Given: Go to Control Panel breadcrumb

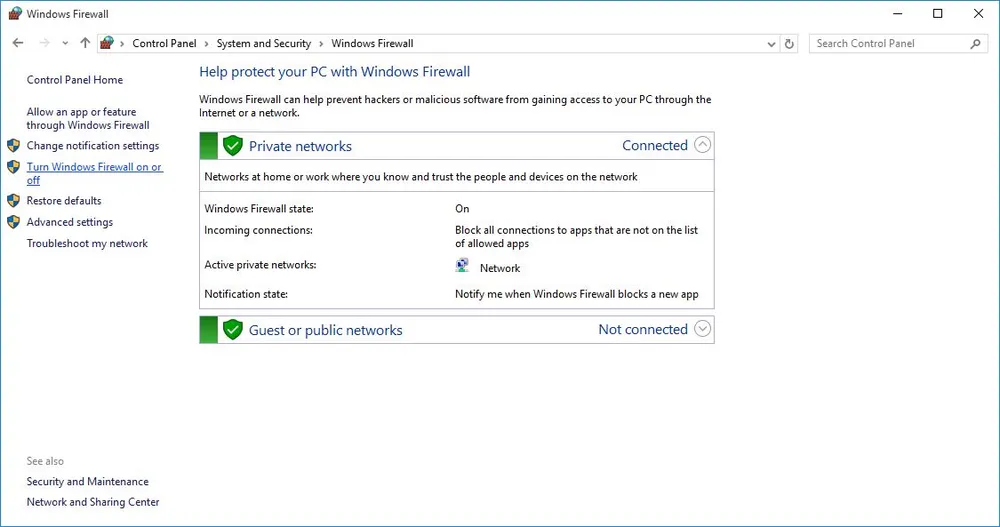Looking at the screenshot, I should click(164, 44).
